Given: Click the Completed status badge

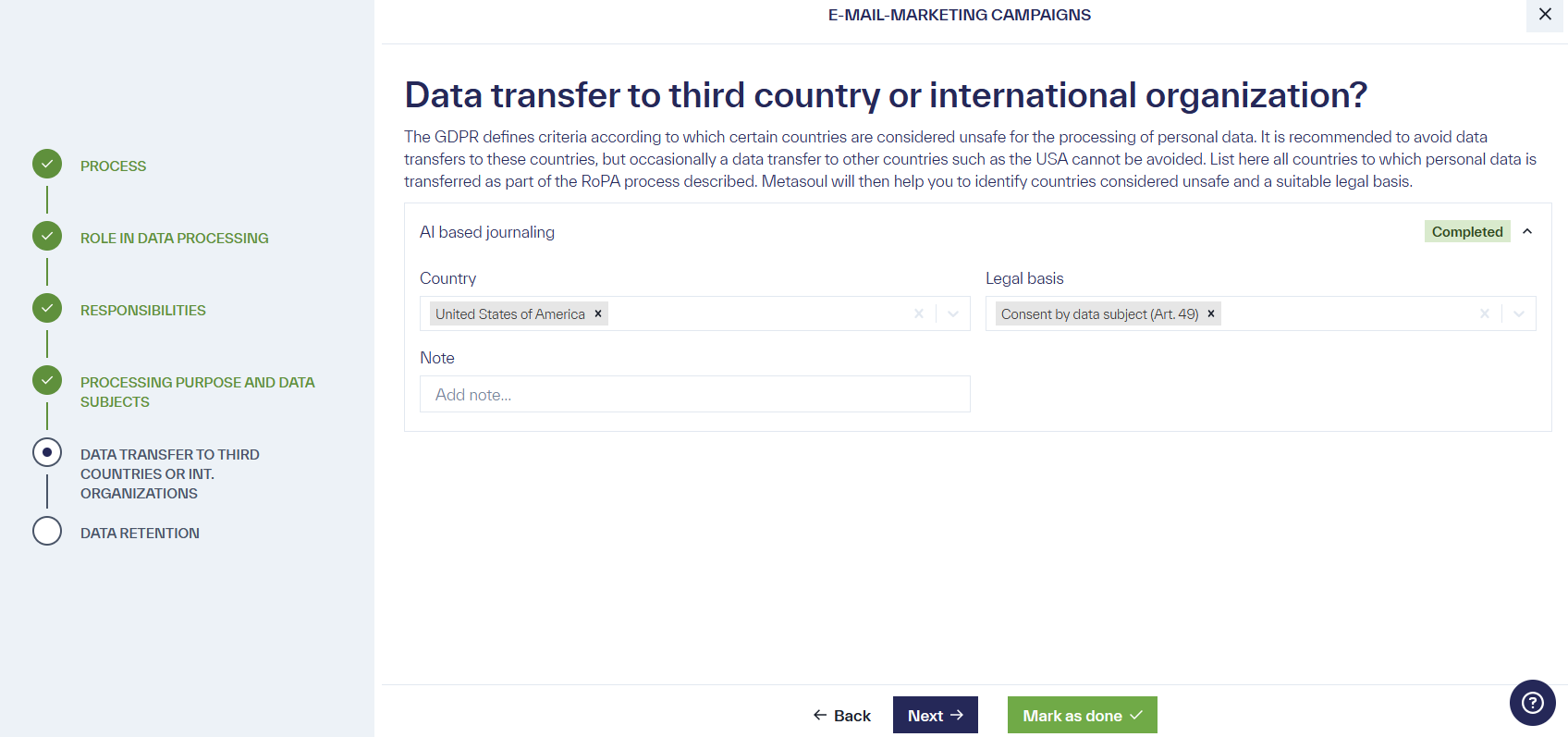Looking at the screenshot, I should coord(1466,231).
